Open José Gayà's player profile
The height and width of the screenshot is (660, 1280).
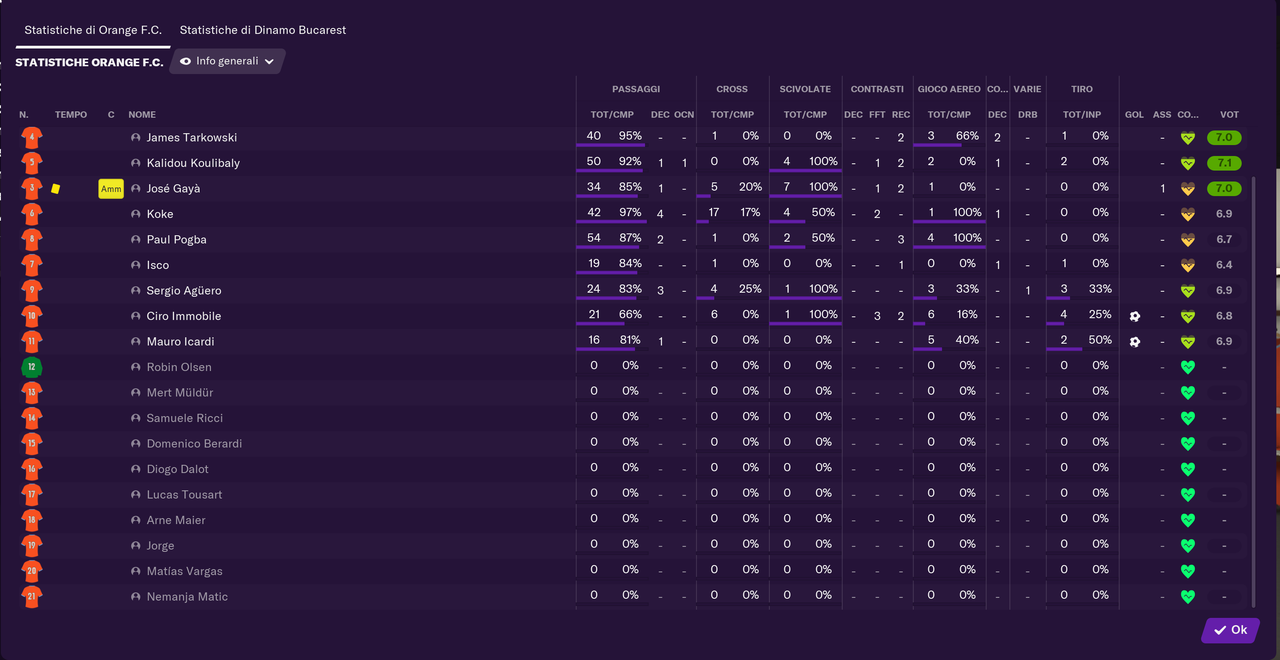tap(173, 189)
